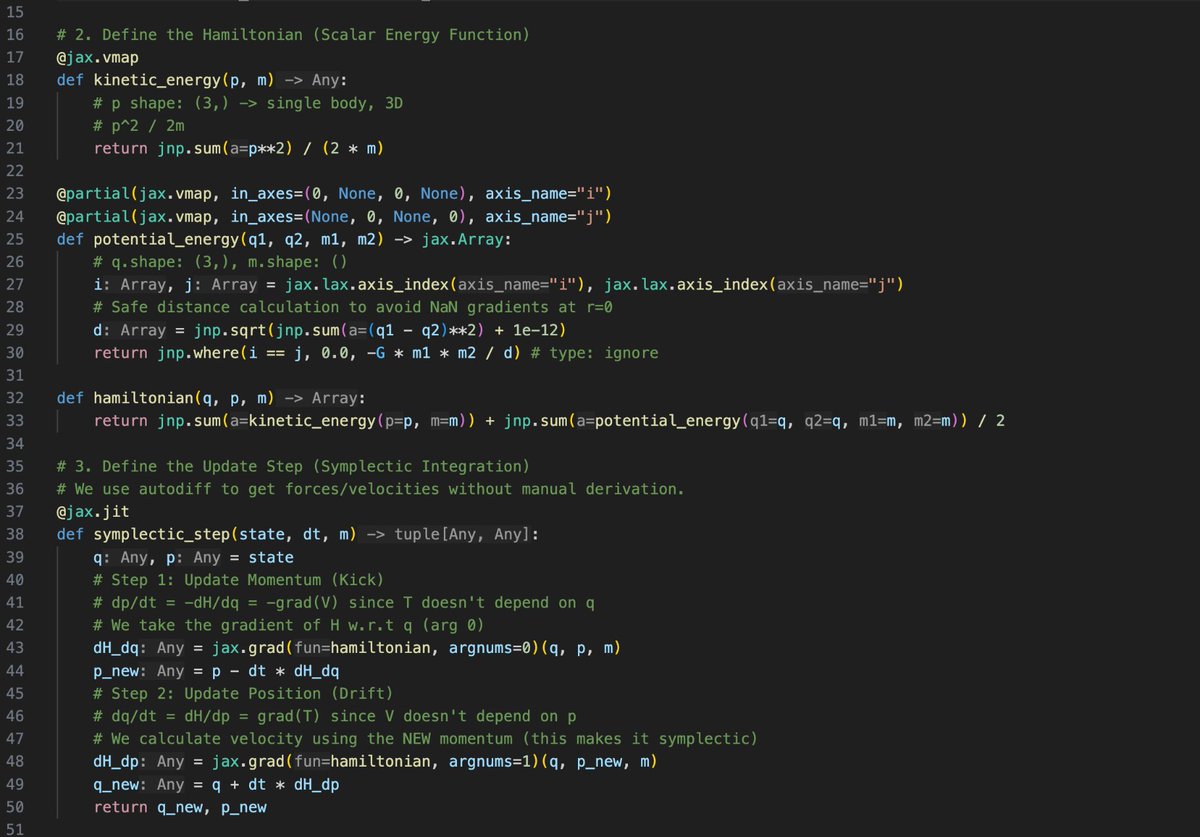
Task: Click "state" in "q: Any, p: Any = state"
Action: 271,557
